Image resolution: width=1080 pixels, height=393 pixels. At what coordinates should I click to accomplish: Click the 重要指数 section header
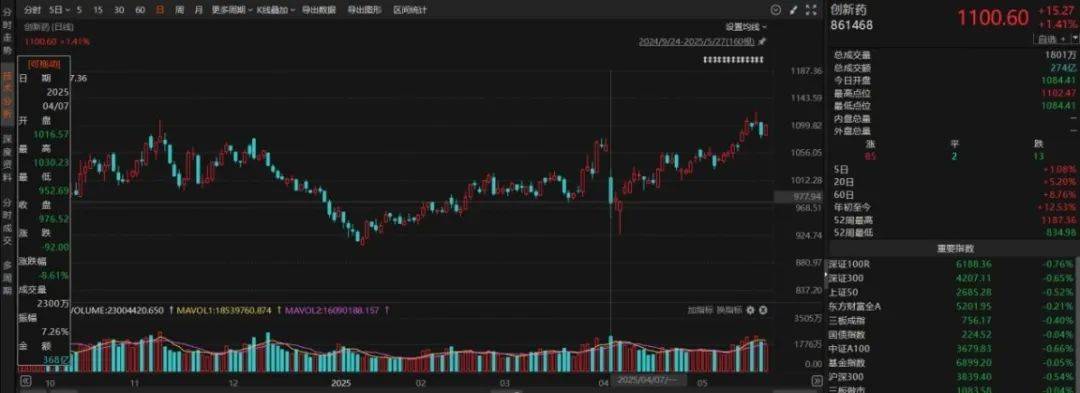954,249
